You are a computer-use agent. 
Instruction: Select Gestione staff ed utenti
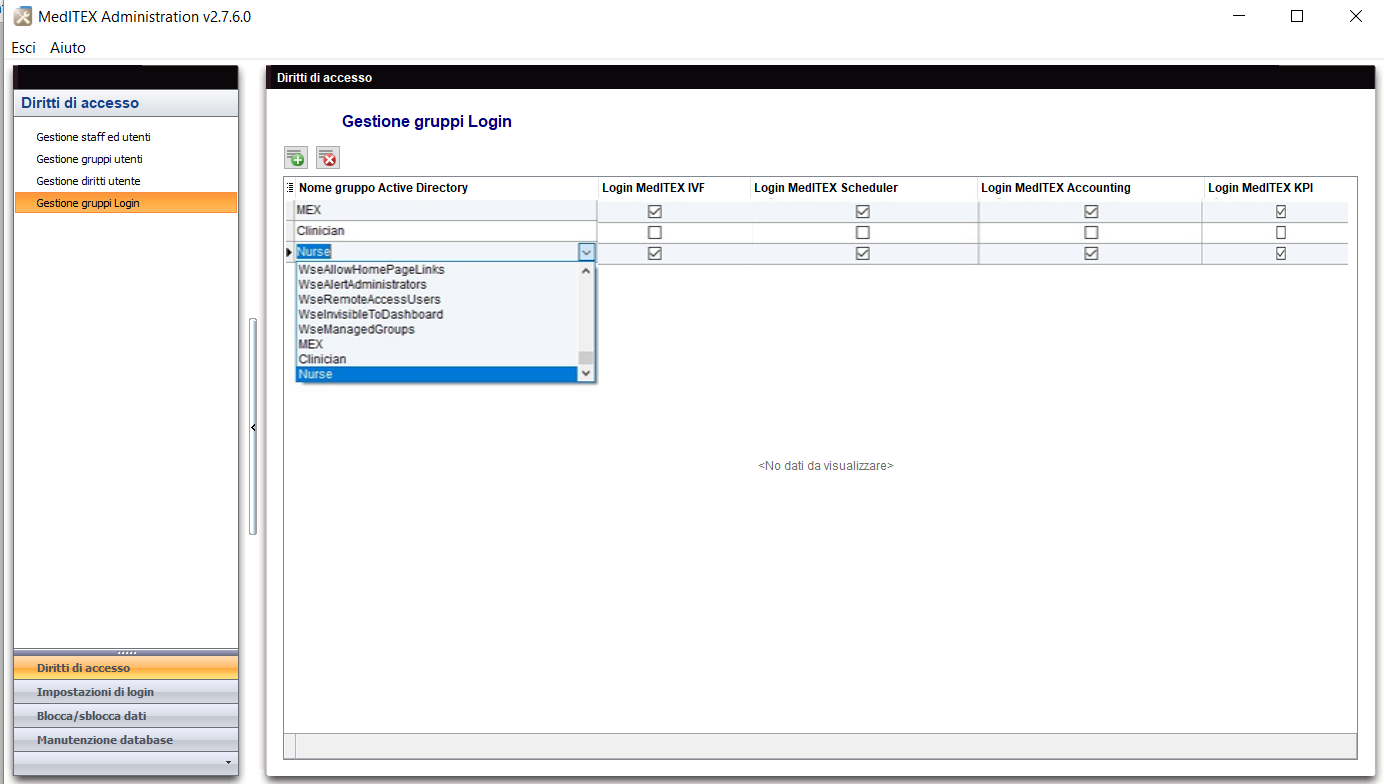tap(93, 137)
